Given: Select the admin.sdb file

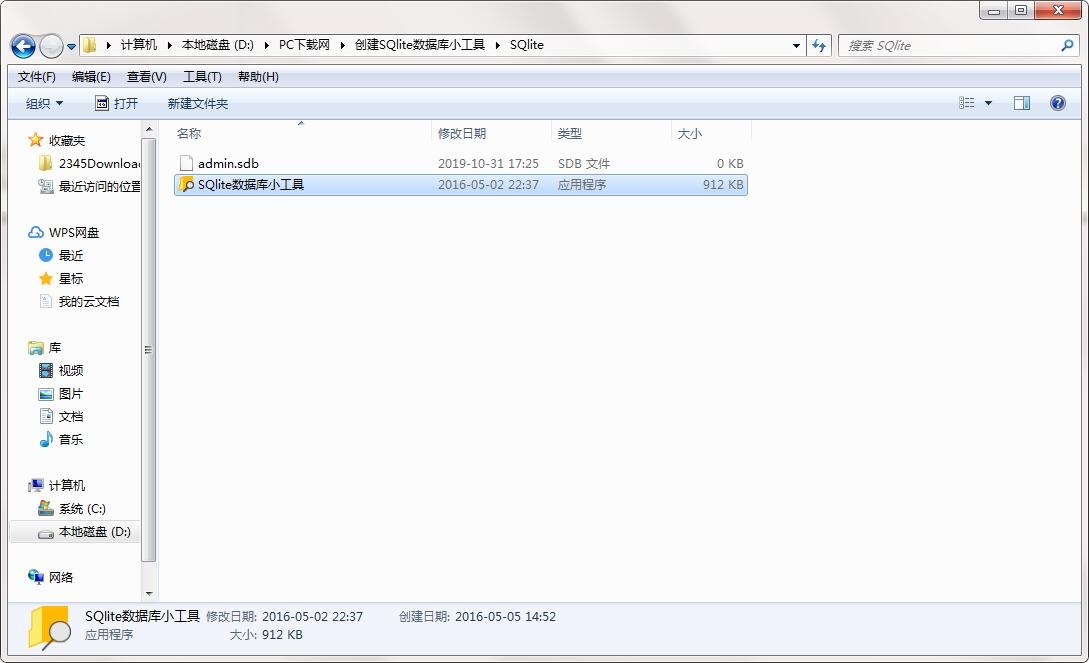Looking at the screenshot, I should [x=460, y=164].
